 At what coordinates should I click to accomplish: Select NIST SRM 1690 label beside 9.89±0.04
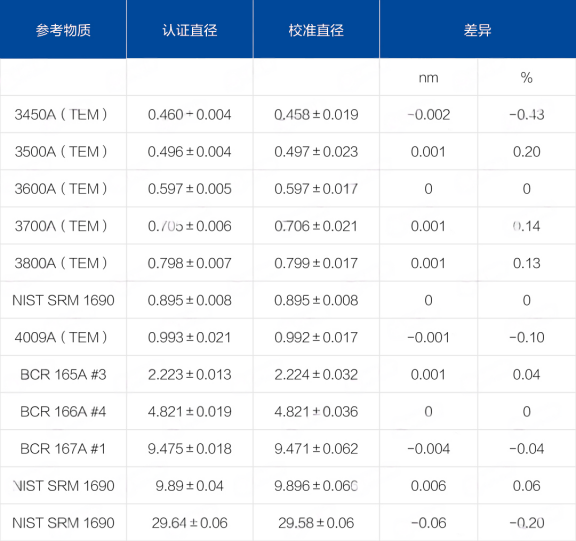tap(63, 486)
